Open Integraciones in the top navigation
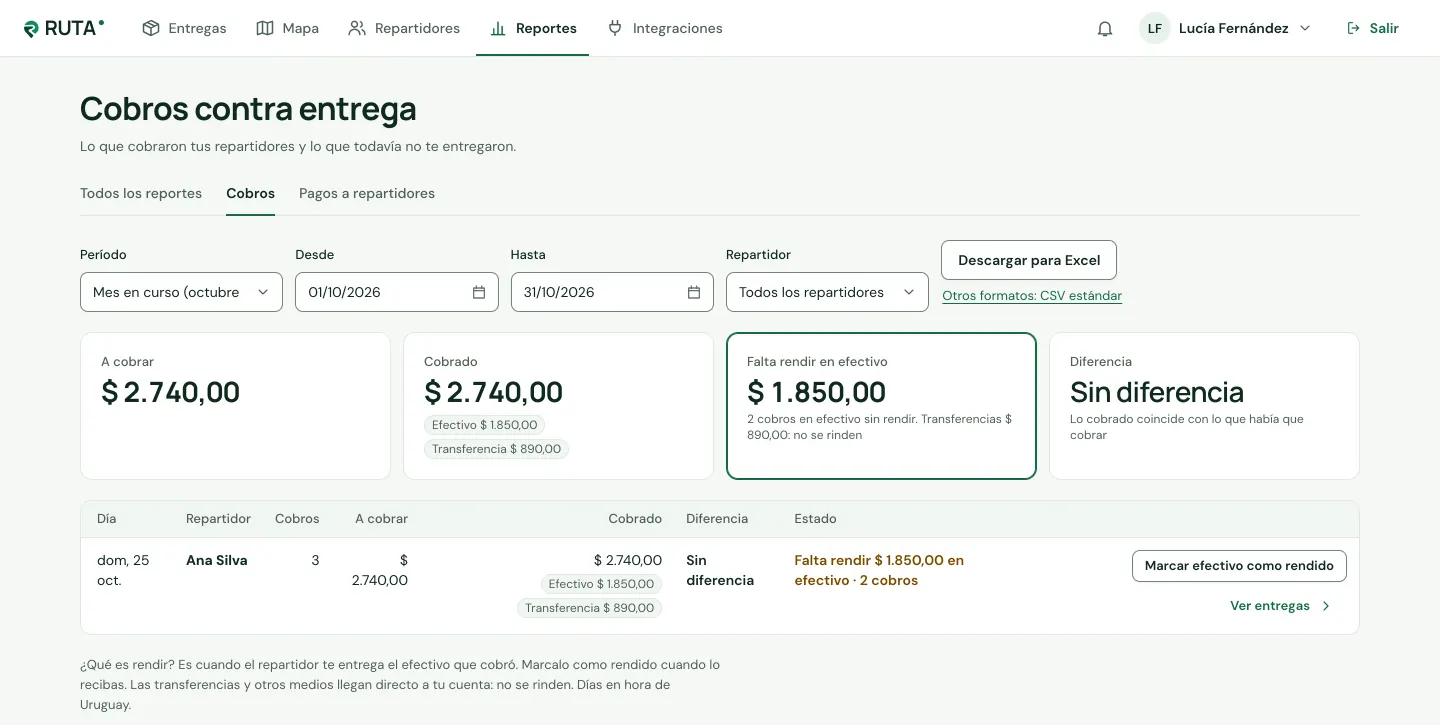 click(x=665, y=28)
